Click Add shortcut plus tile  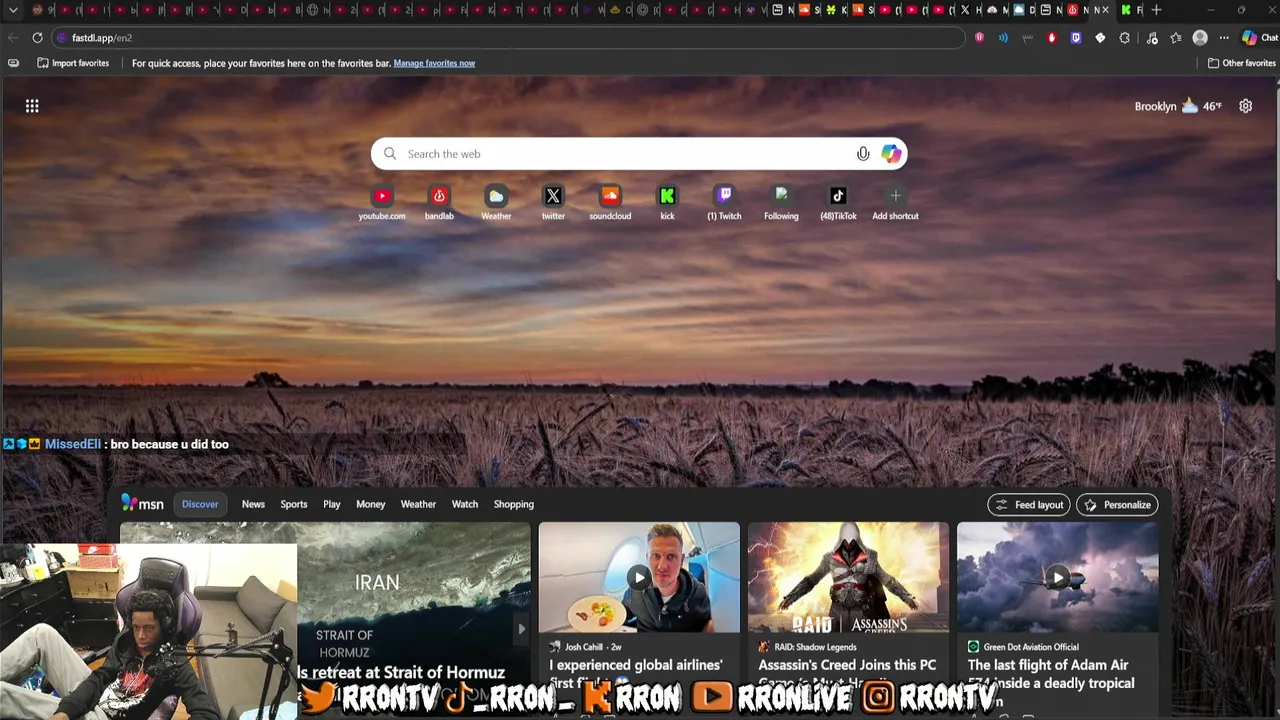(895, 202)
